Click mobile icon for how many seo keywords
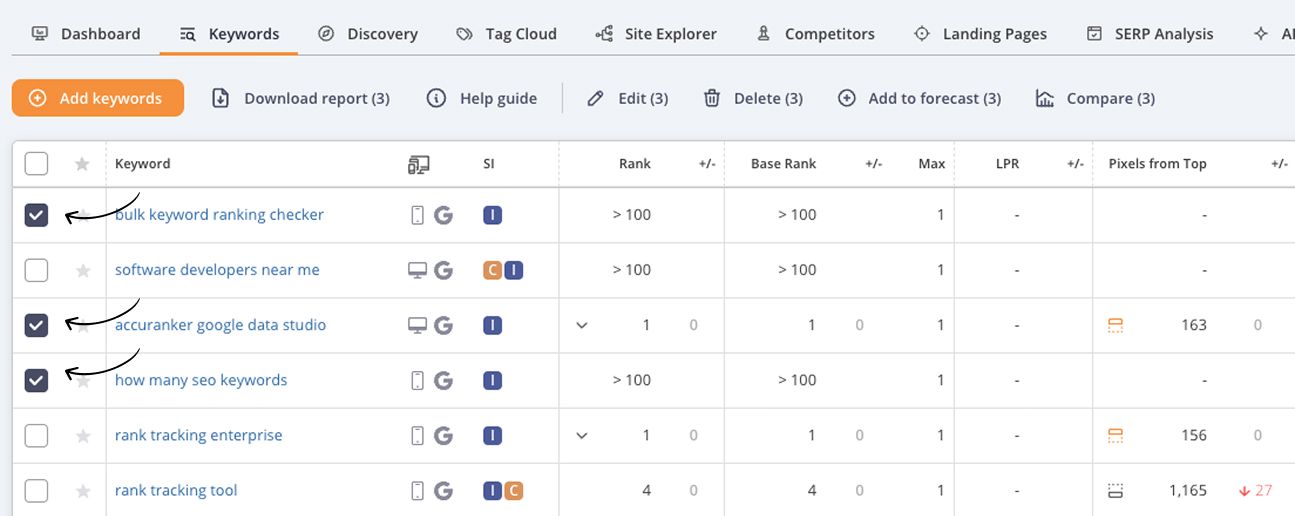This screenshot has height=516, width=1295. [418, 380]
